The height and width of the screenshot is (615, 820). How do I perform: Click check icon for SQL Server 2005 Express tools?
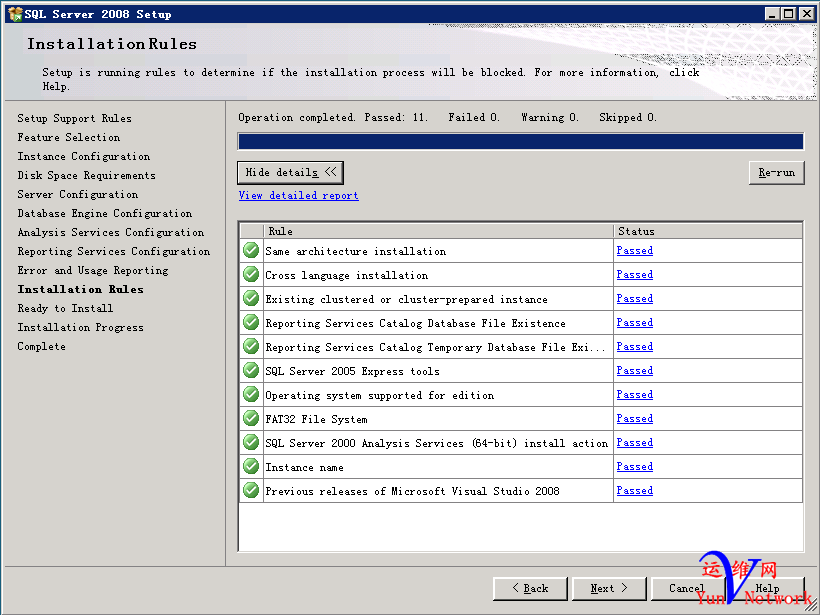(251, 371)
